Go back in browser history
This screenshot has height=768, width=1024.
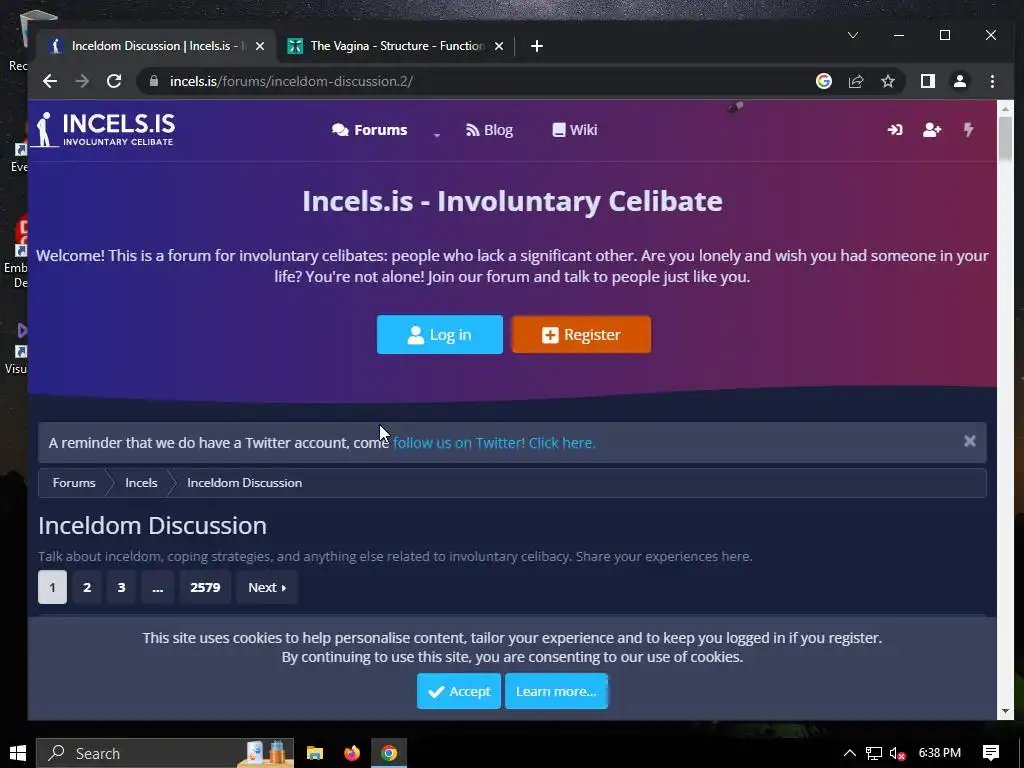point(50,81)
